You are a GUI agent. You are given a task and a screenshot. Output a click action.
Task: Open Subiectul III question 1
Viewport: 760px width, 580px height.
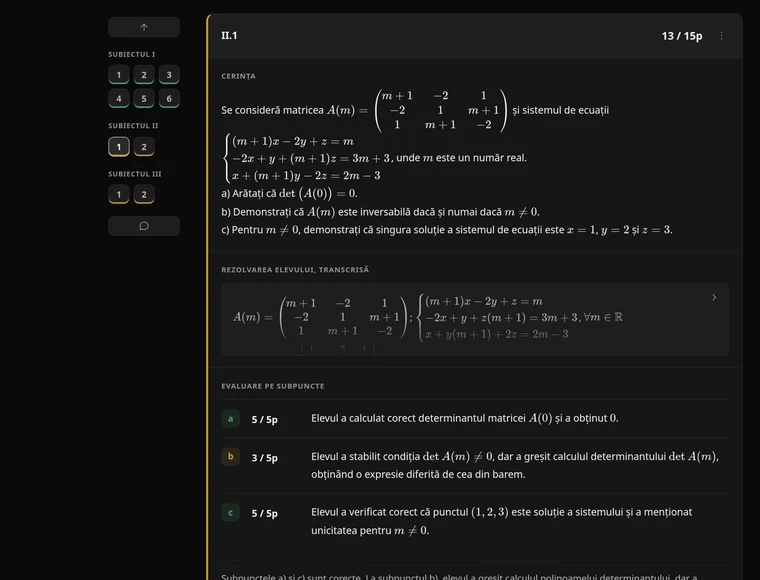coord(119,194)
